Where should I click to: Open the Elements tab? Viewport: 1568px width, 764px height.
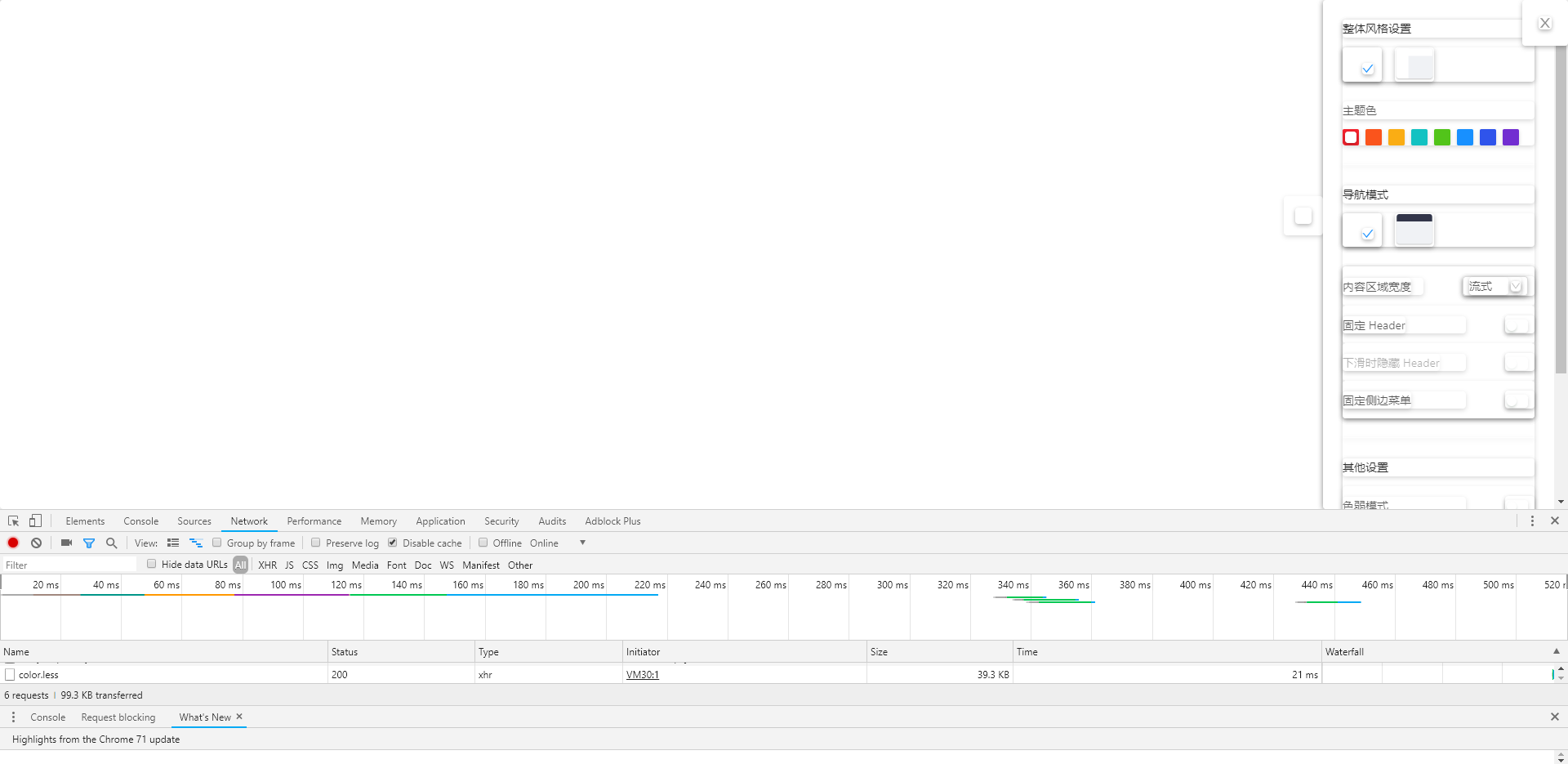[x=85, y=521]
